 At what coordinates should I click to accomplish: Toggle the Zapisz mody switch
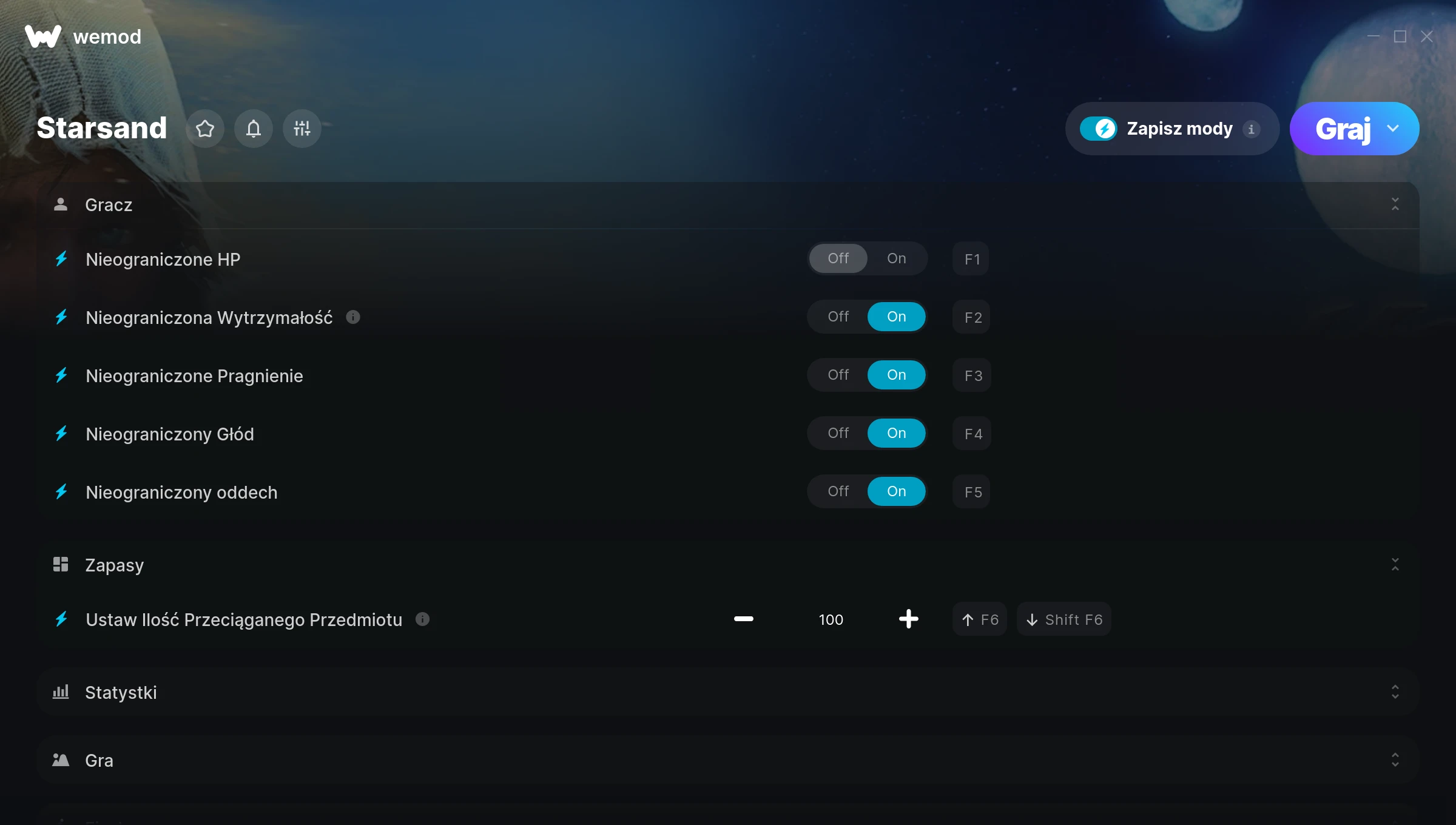click(x=1099, y=129)
